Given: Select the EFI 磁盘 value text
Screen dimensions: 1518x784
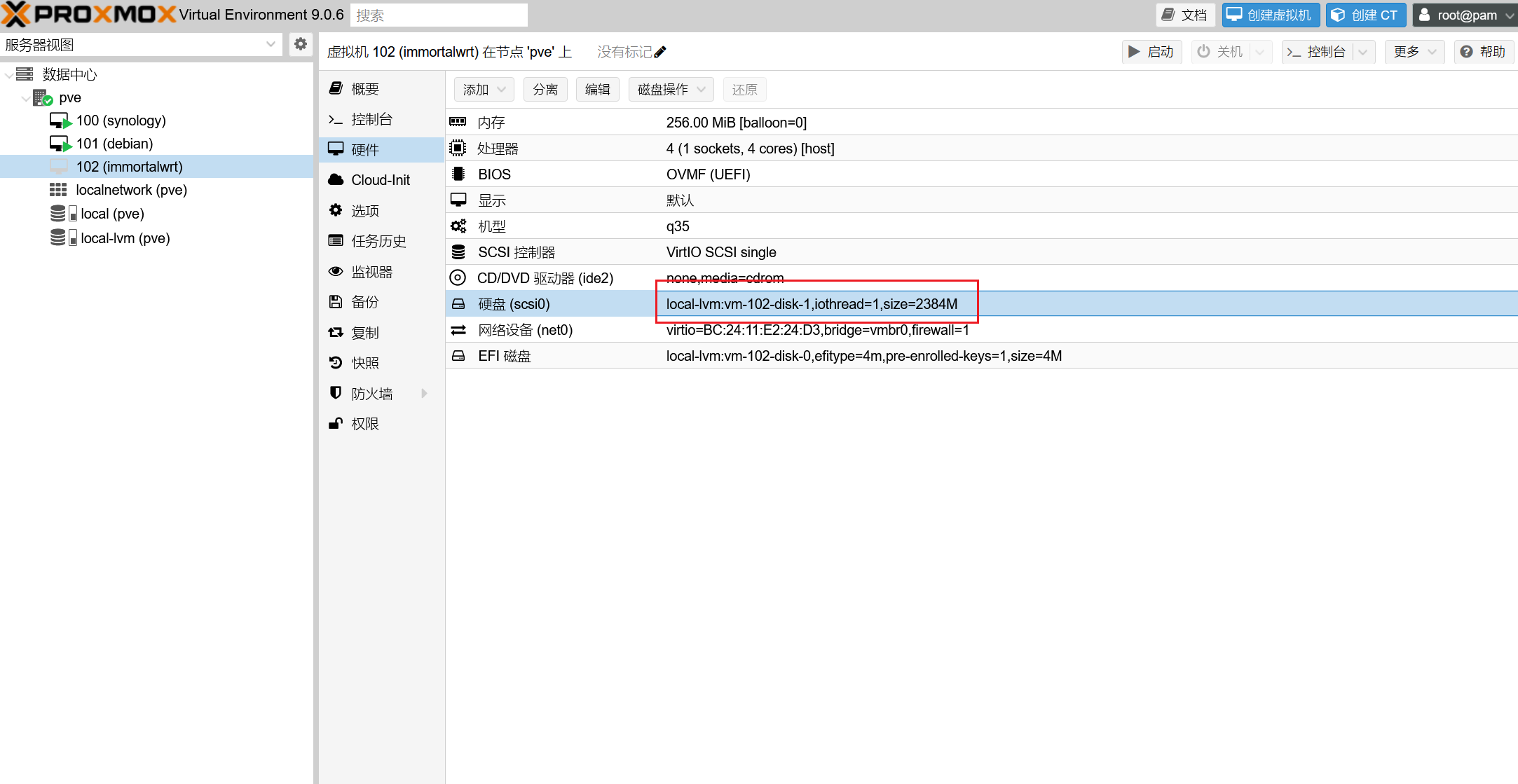Looking at the screenshot, I should click(x=864, y=356).
